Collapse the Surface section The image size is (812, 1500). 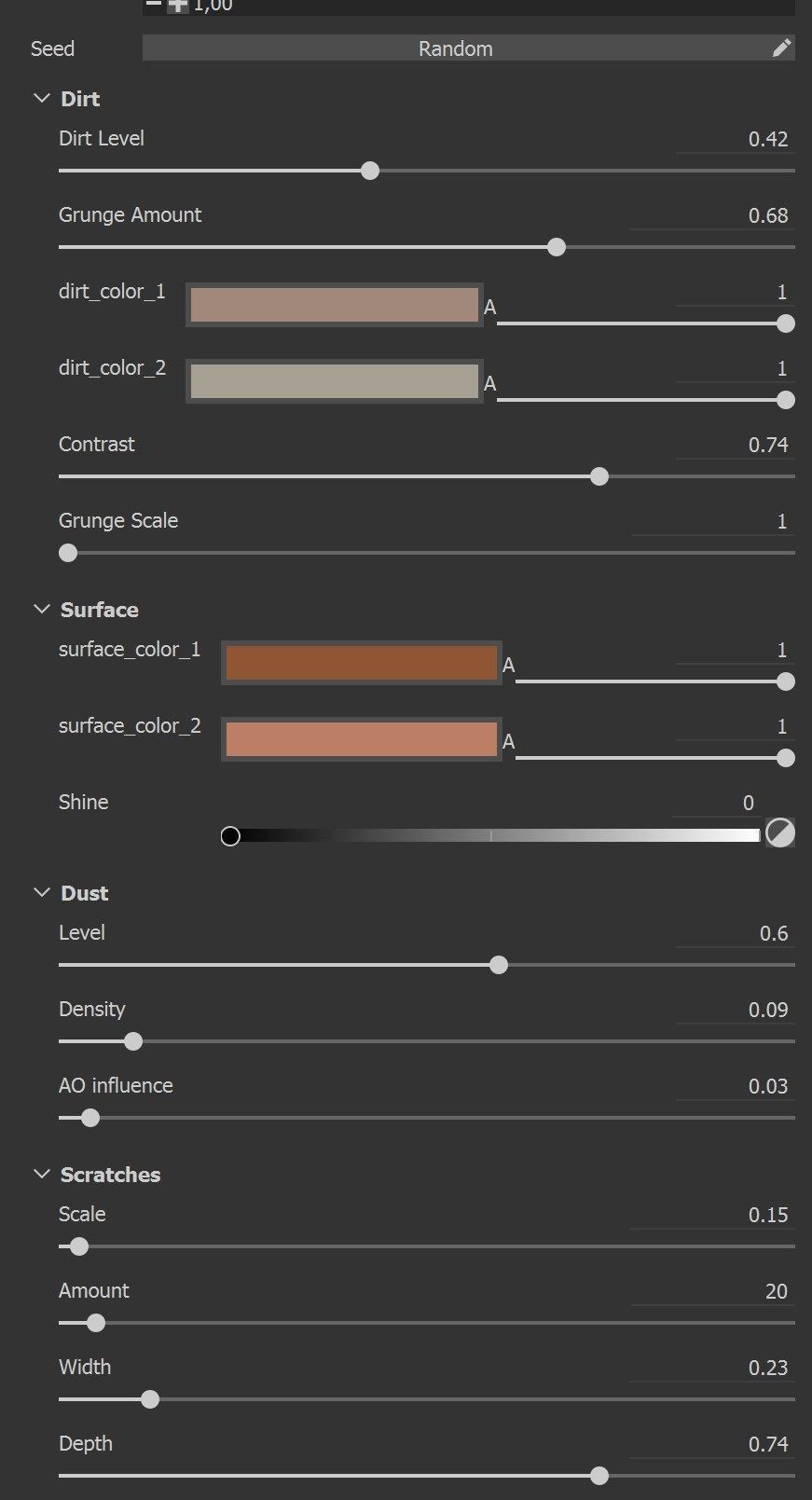(x=42, y=610)
